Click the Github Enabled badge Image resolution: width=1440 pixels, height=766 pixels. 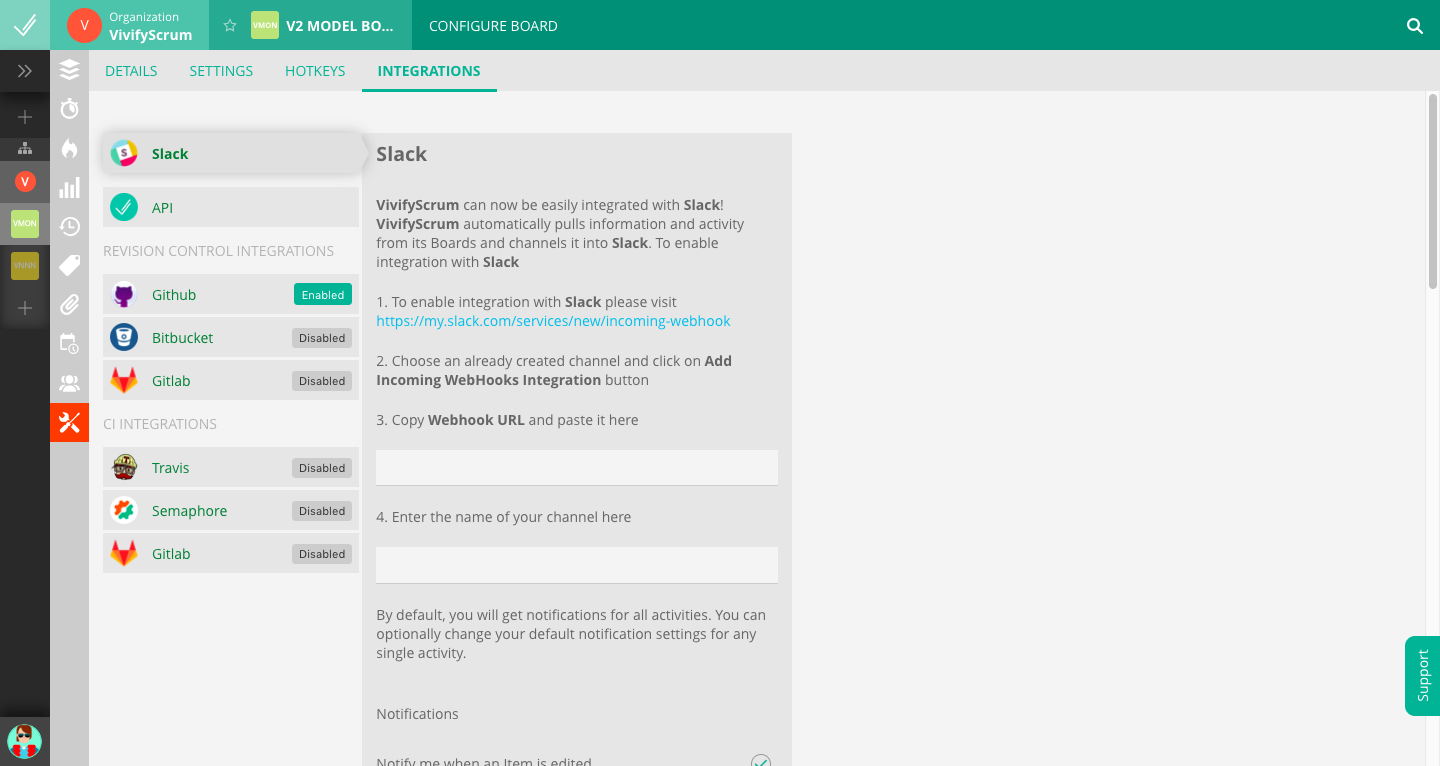(323, 295)
